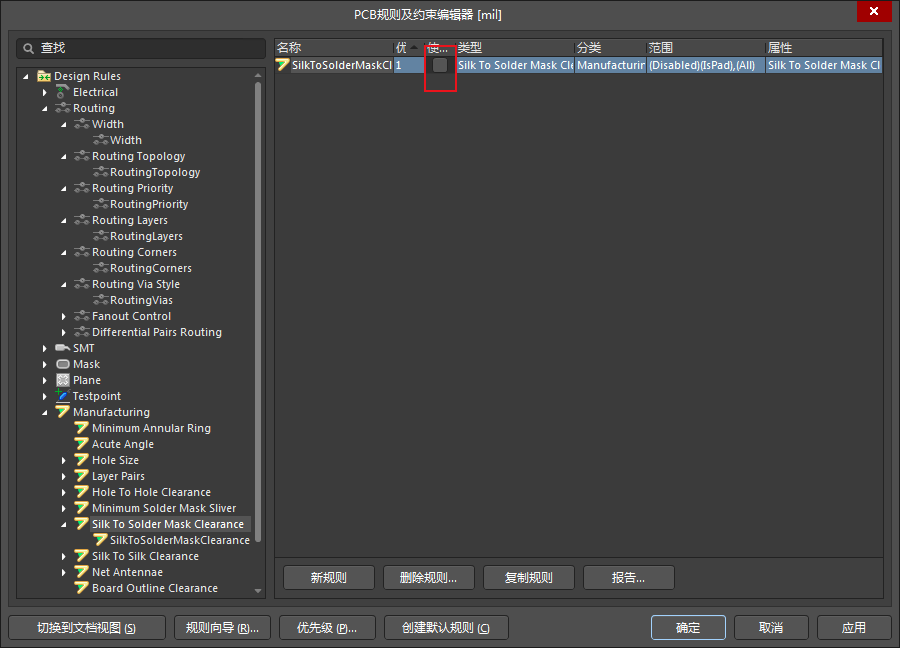The image size is (900, 648).
Task: Sort by the 范围 column header
Action: tap(706, 48)
